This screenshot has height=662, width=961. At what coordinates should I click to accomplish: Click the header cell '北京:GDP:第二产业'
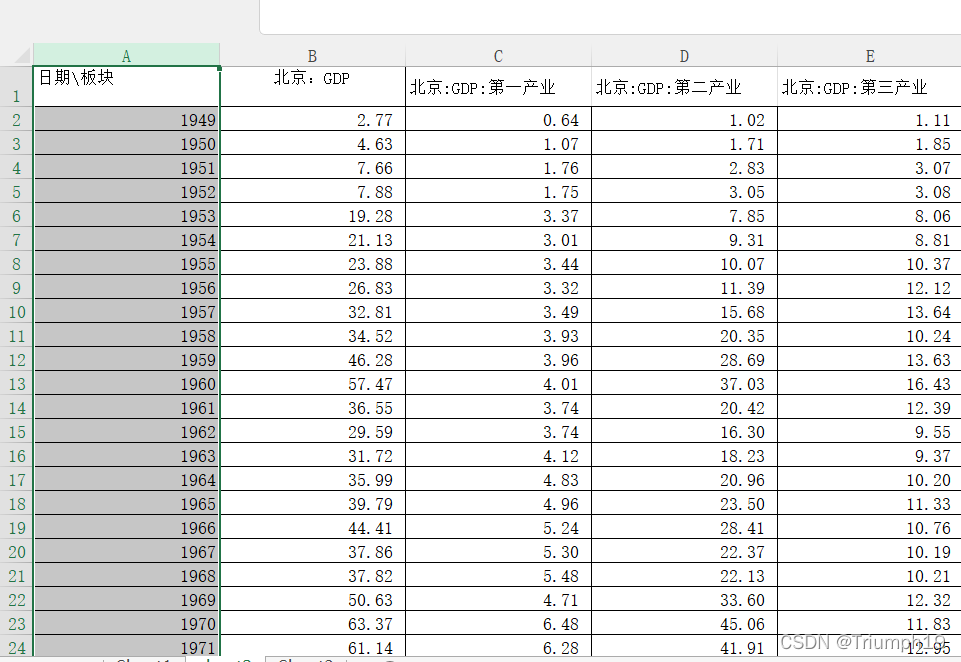684,86
